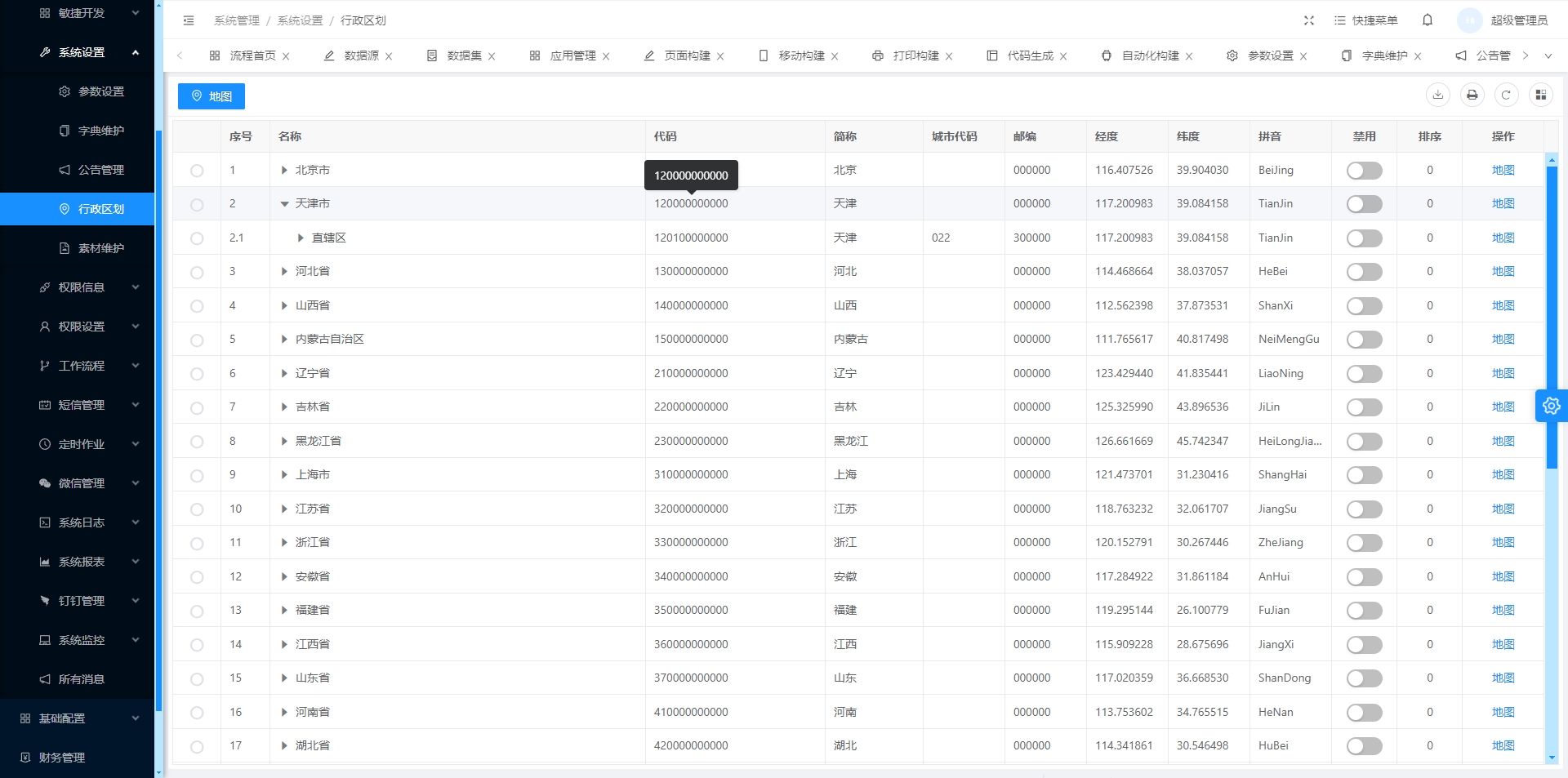The height and width of the screenshot is (778, 1568).
Task: Toggle 禁用 switch for 江苏省
Action: (x=1364, y=509)
